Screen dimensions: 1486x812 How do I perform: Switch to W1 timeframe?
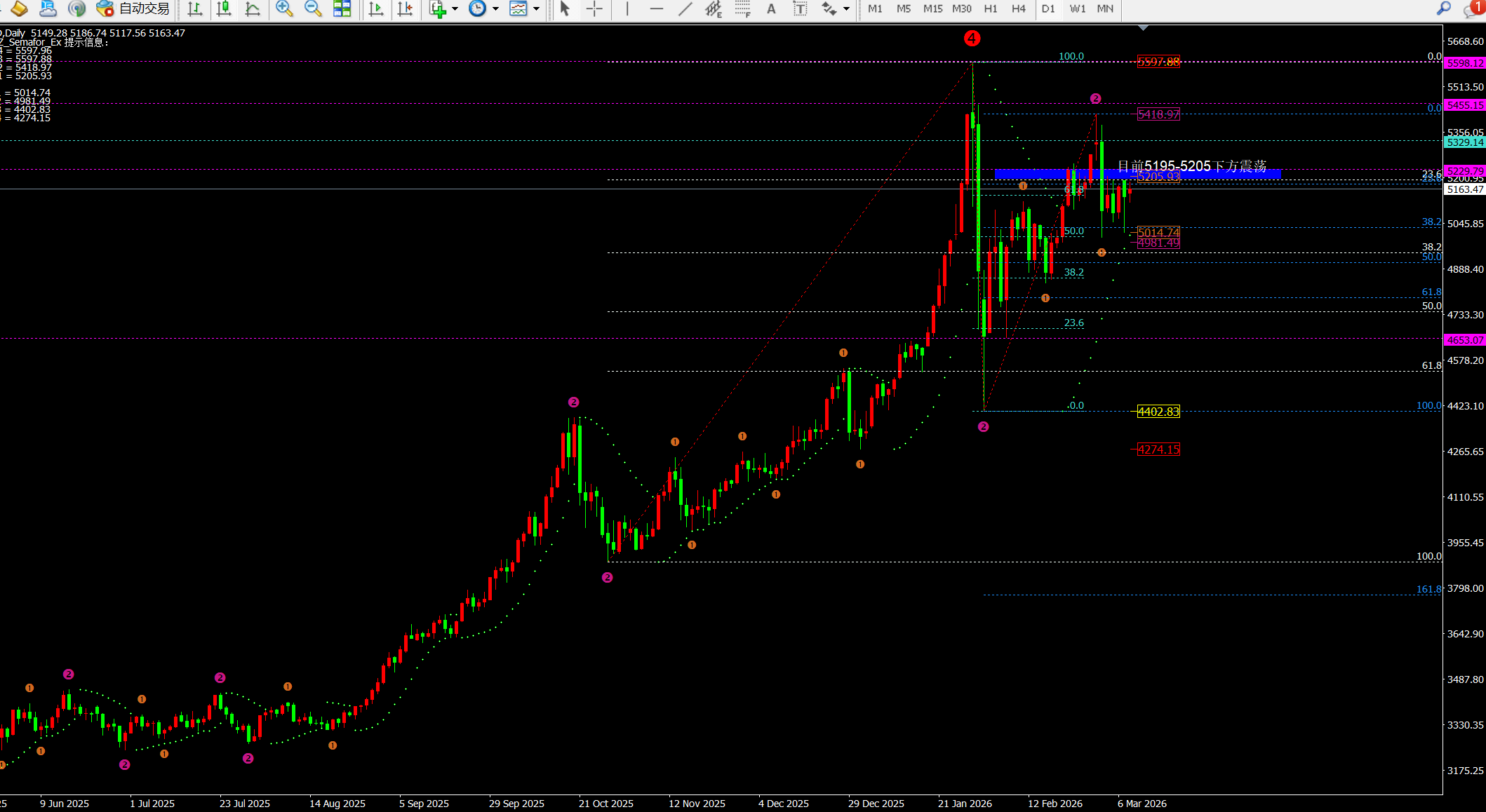[1077, 8]
